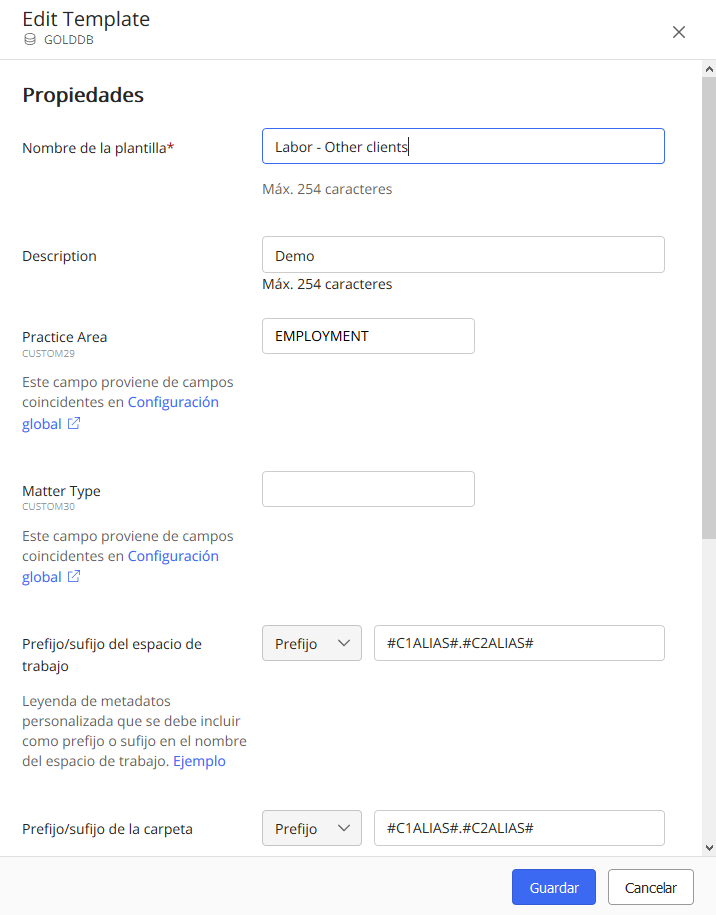Click the GOLDDB database icon

coord(30,40)
